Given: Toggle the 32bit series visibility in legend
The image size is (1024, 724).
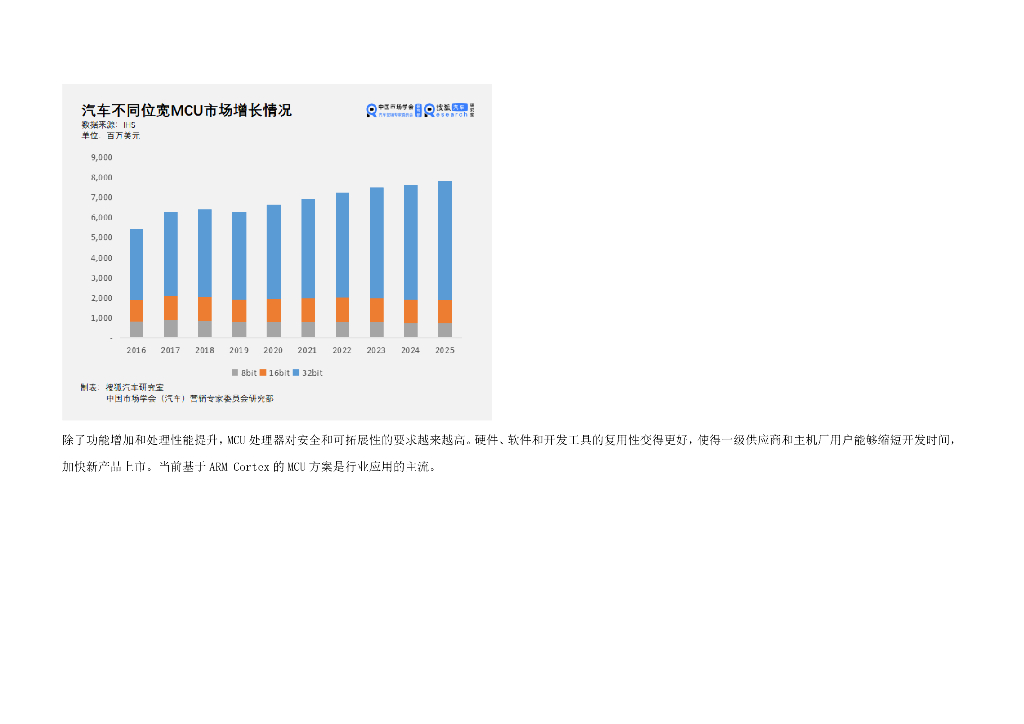Looking at the screenshot, I should click(306, 373).
